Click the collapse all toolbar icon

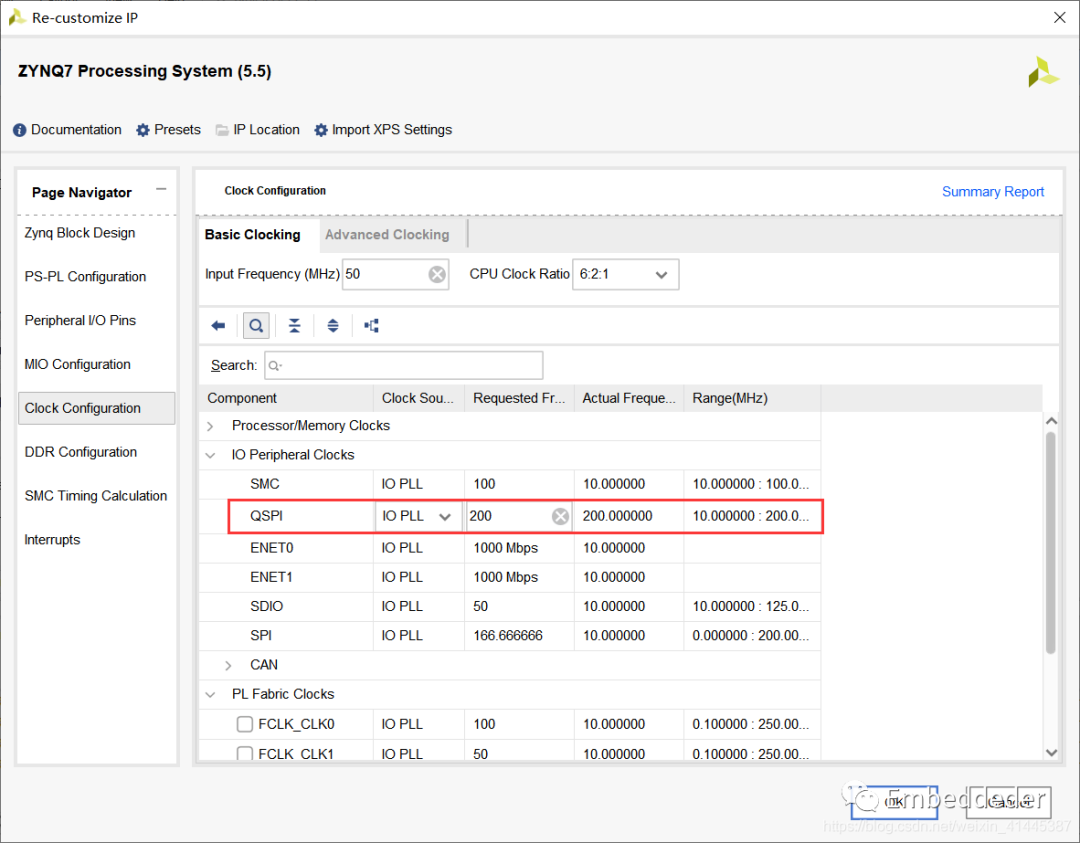tap(294, 326)
